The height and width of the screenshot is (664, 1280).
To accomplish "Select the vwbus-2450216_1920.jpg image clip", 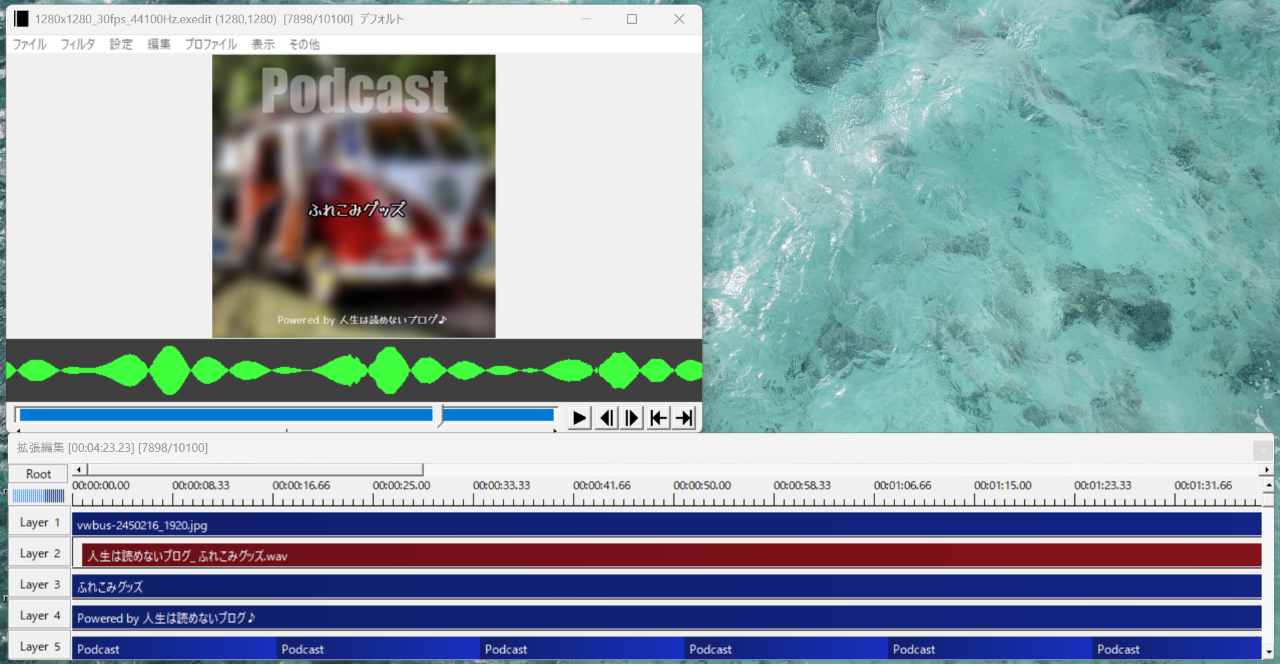I will point(667,525).
